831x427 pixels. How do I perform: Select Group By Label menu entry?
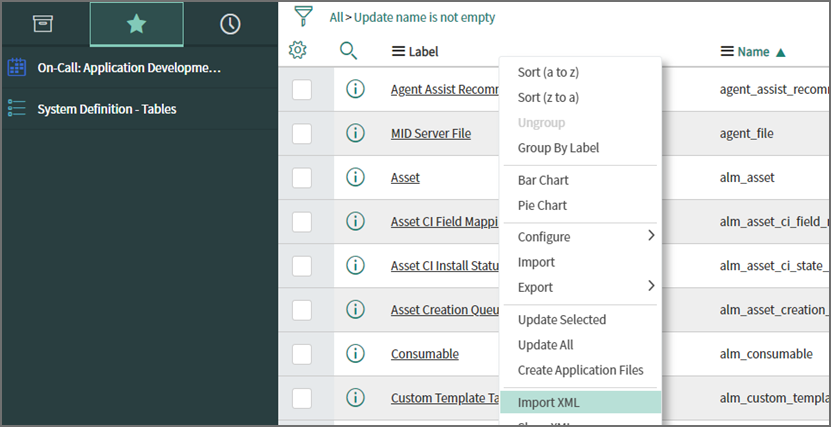558,148
